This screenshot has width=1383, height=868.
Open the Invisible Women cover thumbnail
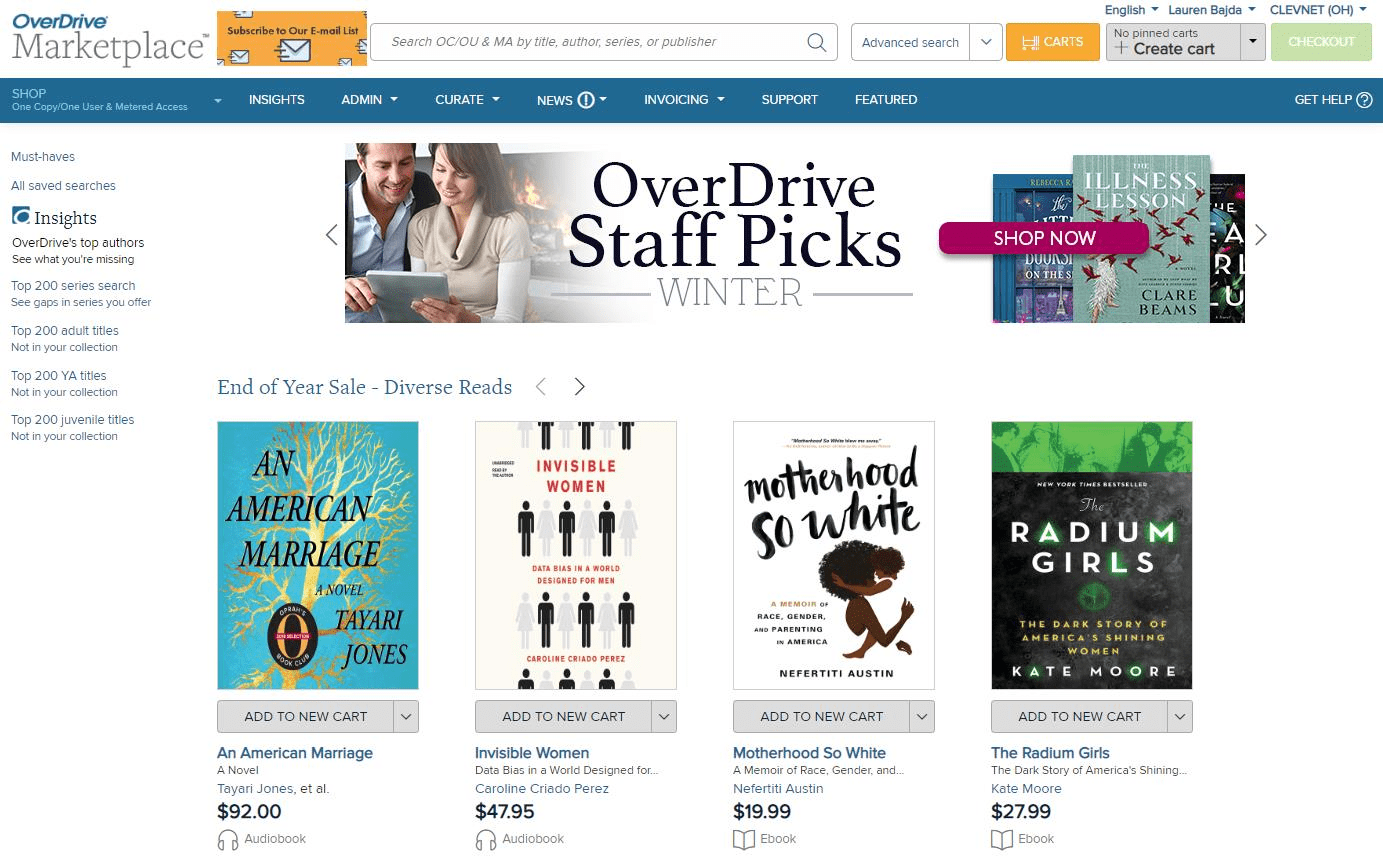[x=576, y=555]
